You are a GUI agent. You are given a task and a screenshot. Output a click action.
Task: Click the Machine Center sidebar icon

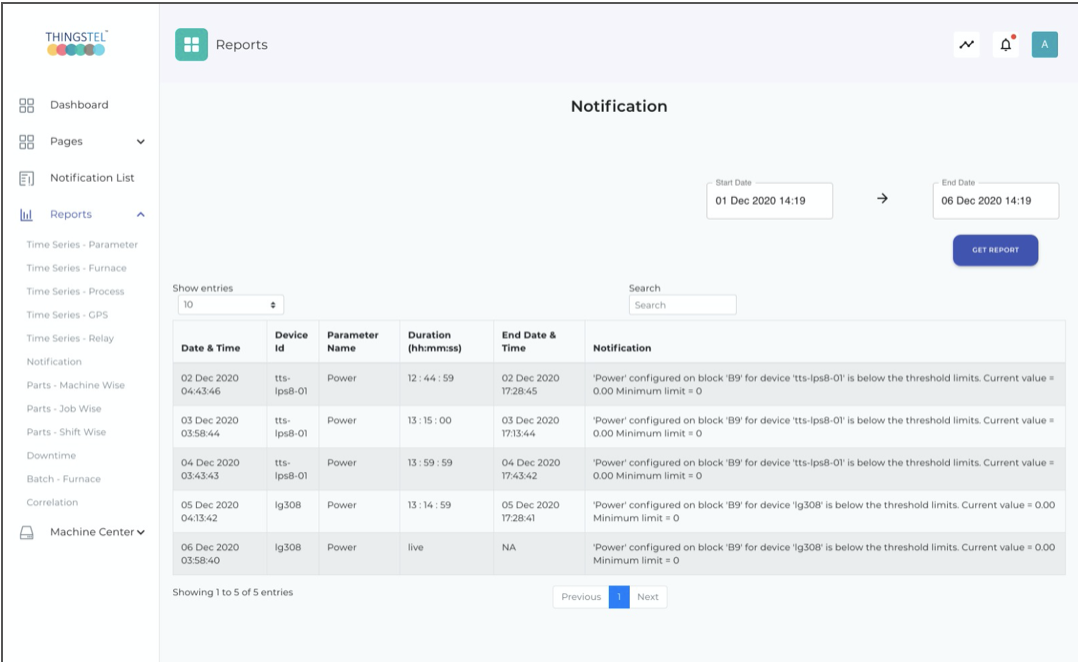pyautogui.click(x=27, y=533)
